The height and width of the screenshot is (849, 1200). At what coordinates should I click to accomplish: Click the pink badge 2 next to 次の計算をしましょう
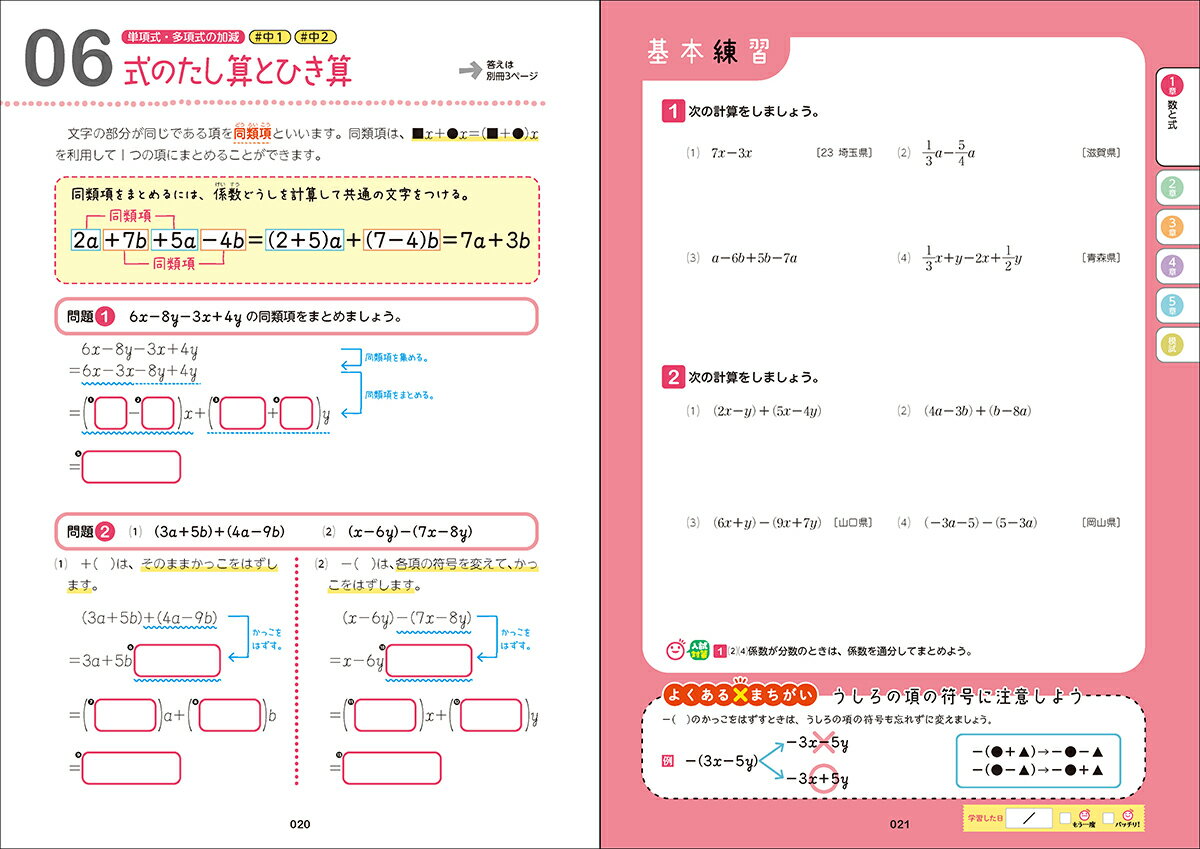click(673, 378)
